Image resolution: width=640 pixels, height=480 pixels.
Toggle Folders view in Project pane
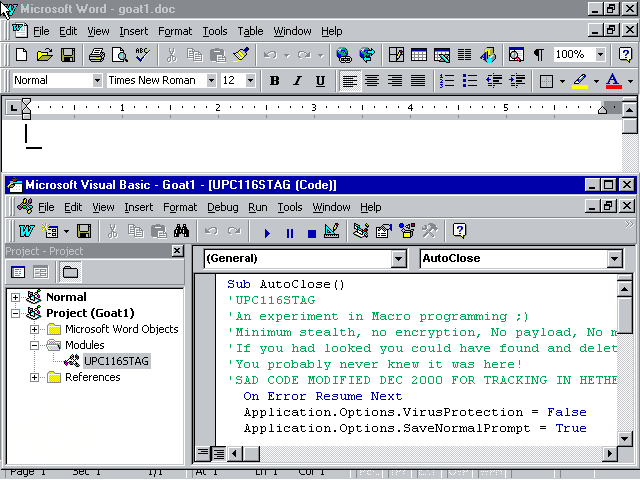(71, 272)
